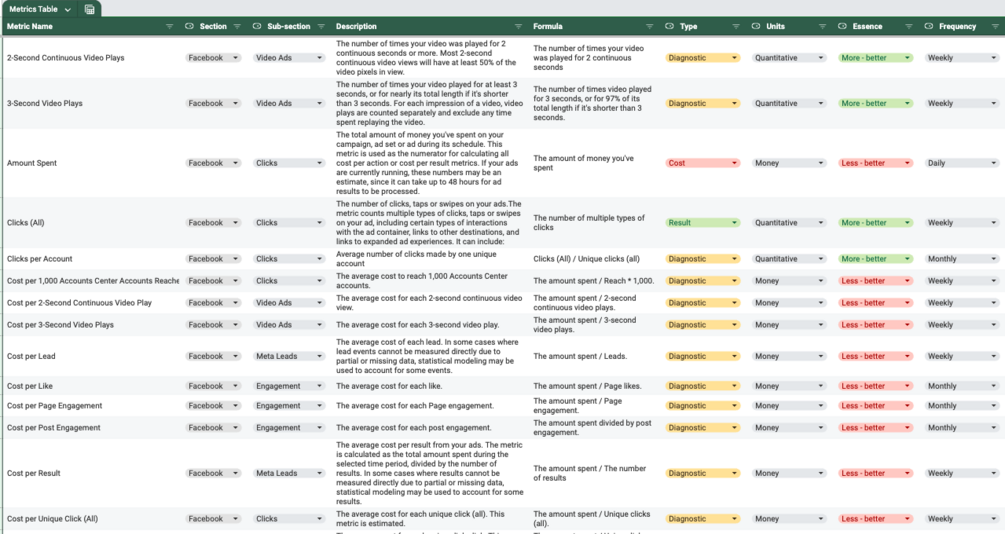
Task: Open Essence dropdown for Cost per Lead row
Action: (x=876, y=356)
